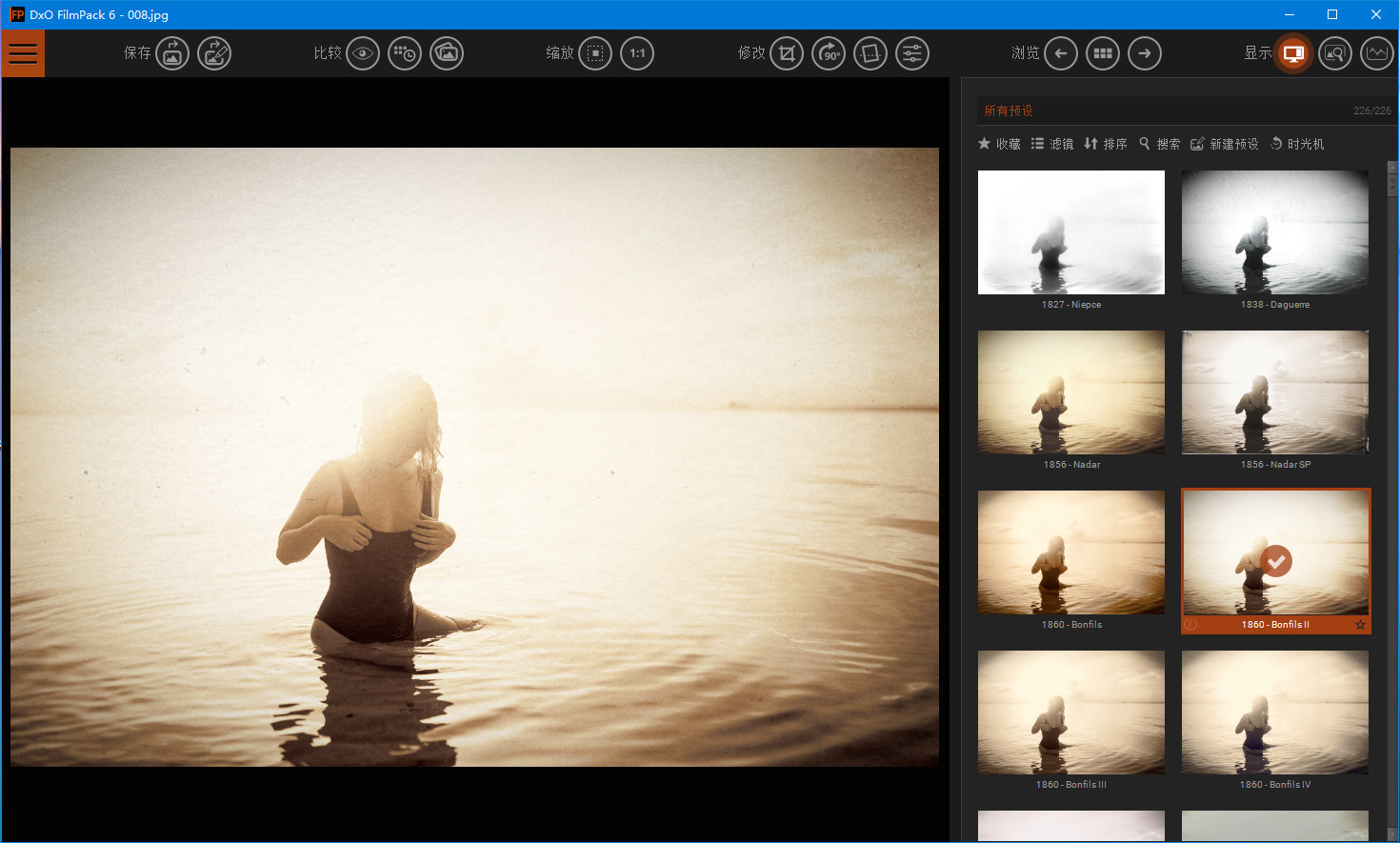Open the 时光机 time machine
1400x843 pixels.
pyautogui.click(x=1297, y=143)
